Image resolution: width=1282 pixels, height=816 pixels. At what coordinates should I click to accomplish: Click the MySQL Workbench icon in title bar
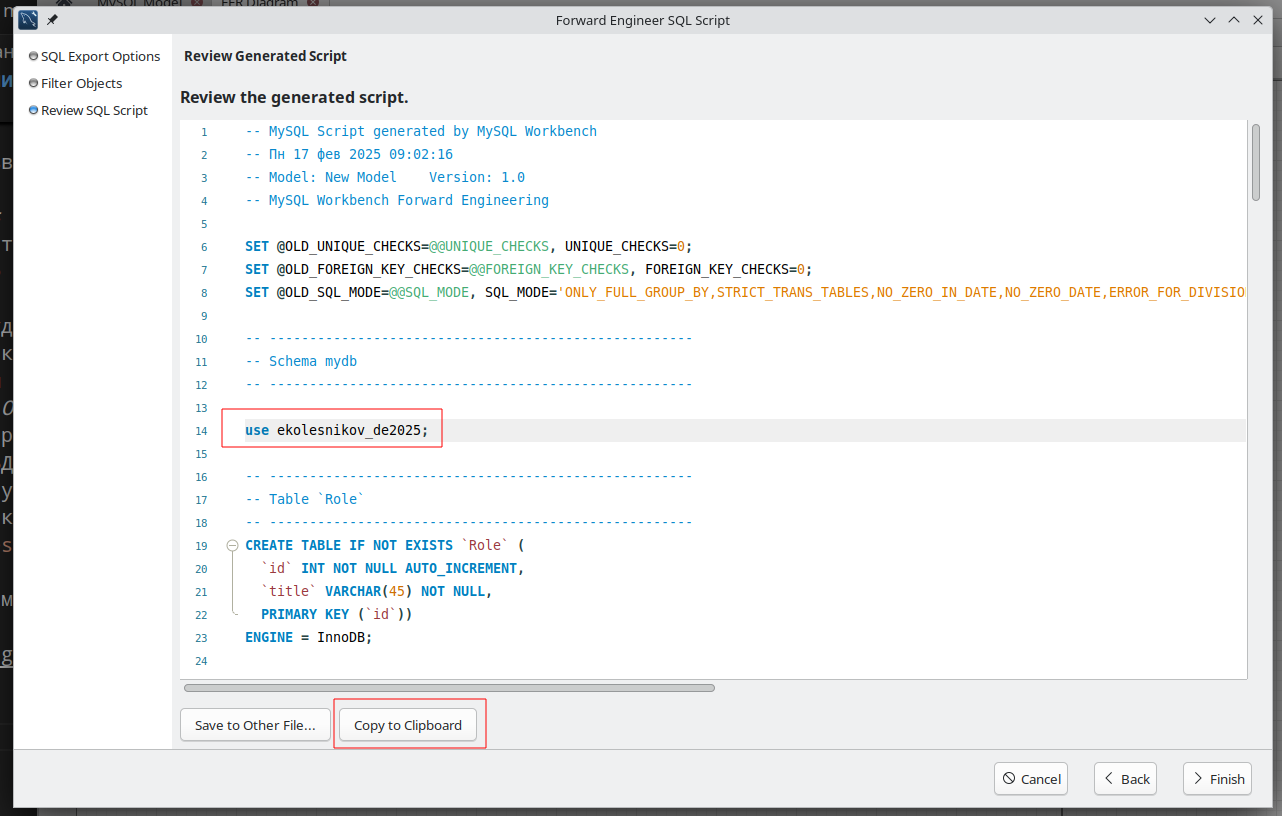coord(28,20)
